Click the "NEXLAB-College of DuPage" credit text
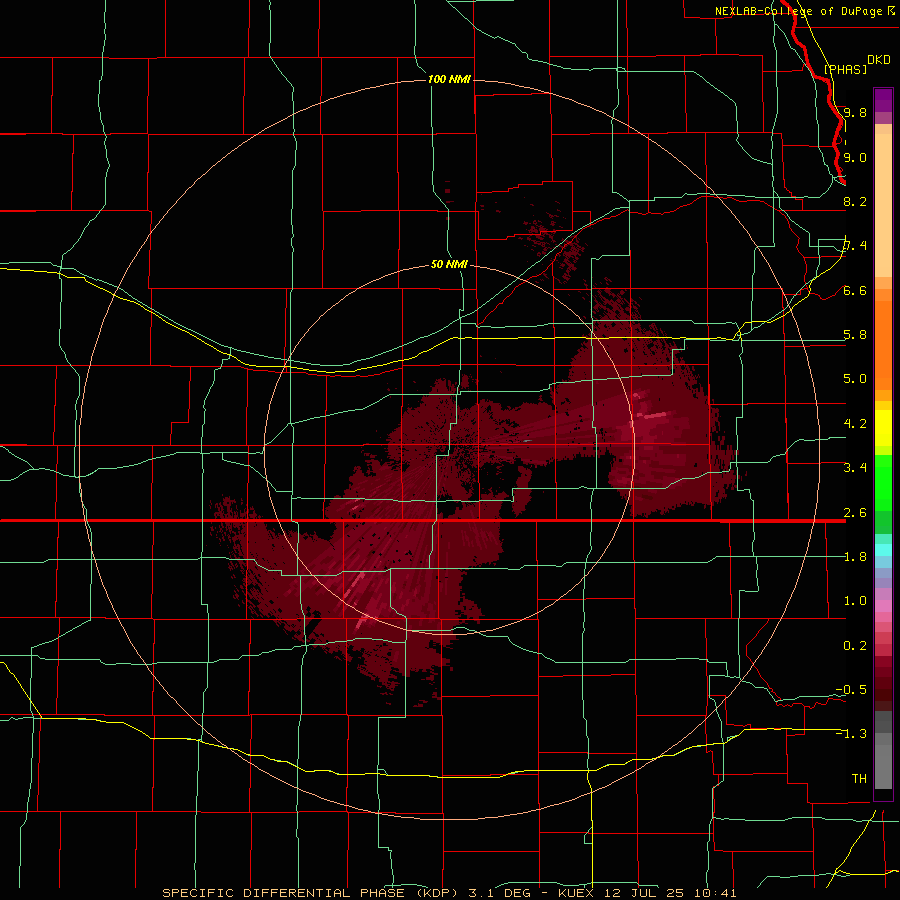 pos(798,11)
